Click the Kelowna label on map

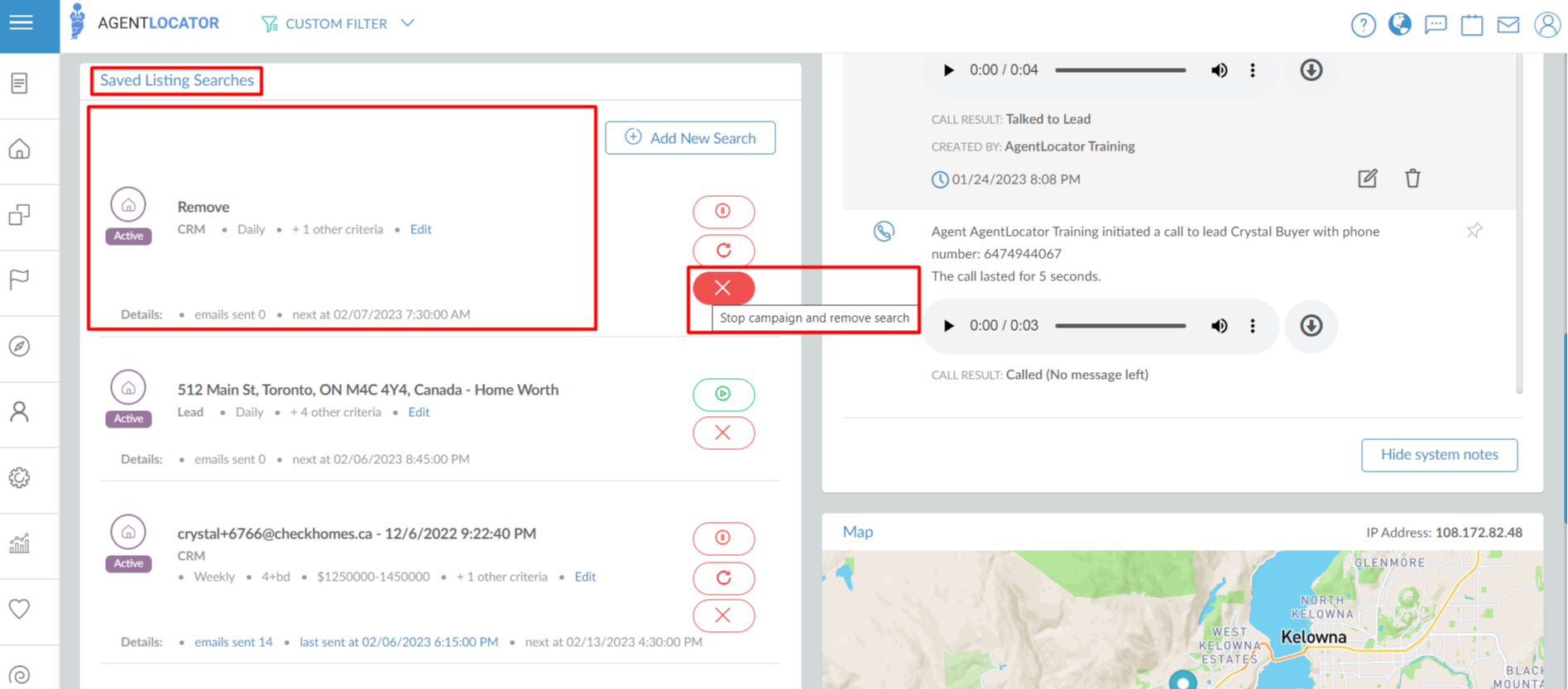1313,637
